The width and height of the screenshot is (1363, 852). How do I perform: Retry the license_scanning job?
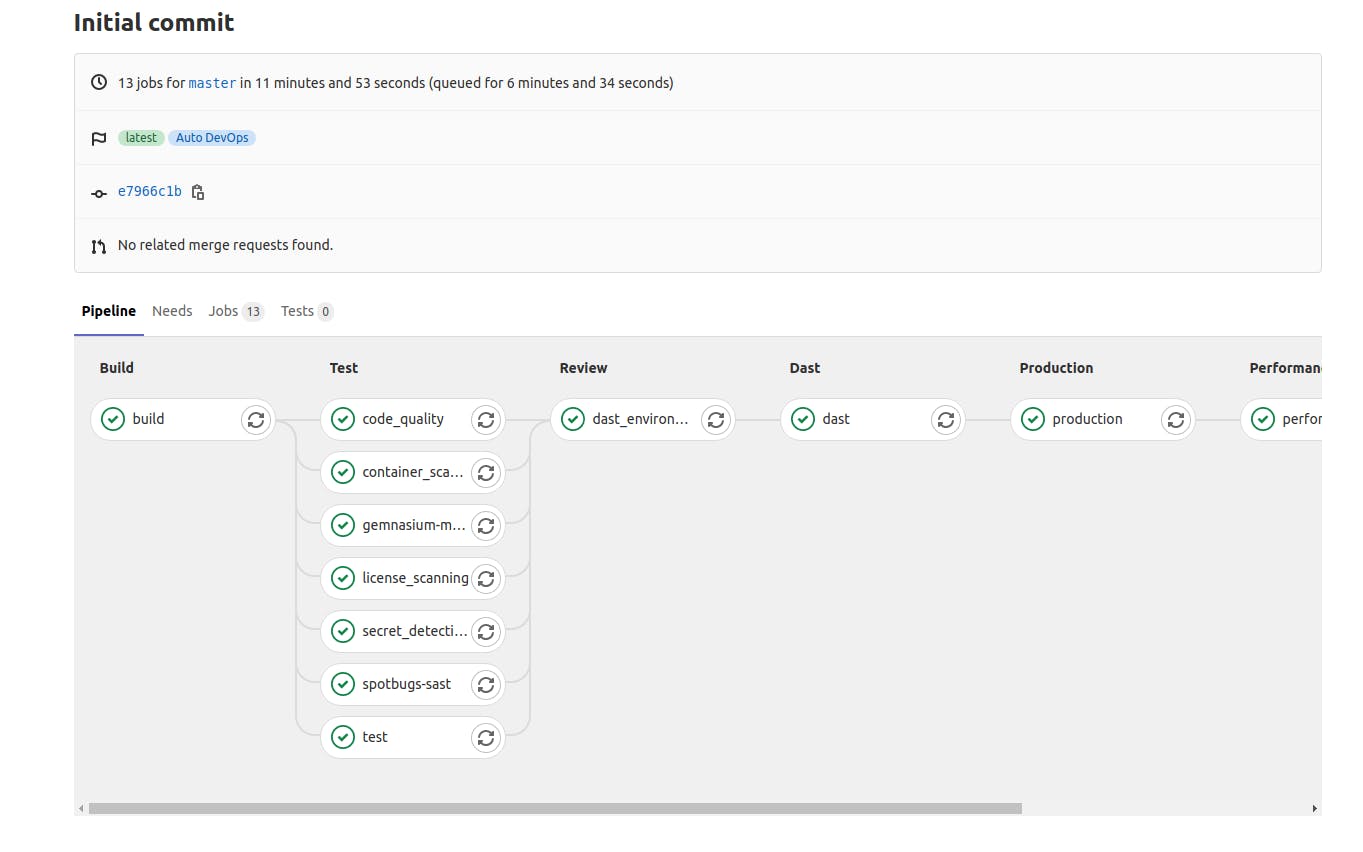[x=486, y=578]
